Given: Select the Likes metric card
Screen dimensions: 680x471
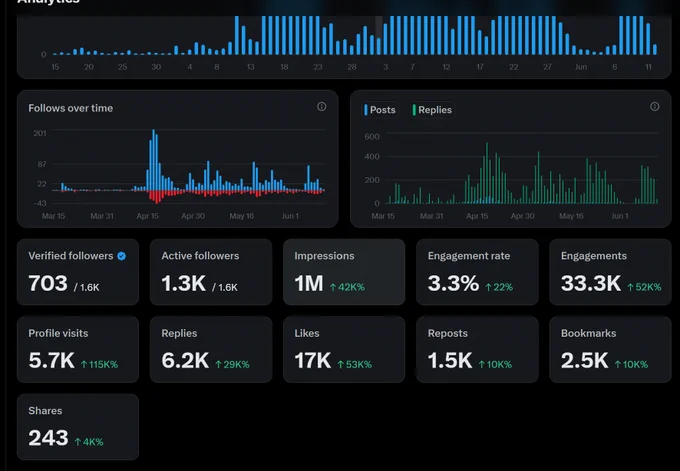Looking at the screenshot, I should pyautogui.click(x=344, y=350).
